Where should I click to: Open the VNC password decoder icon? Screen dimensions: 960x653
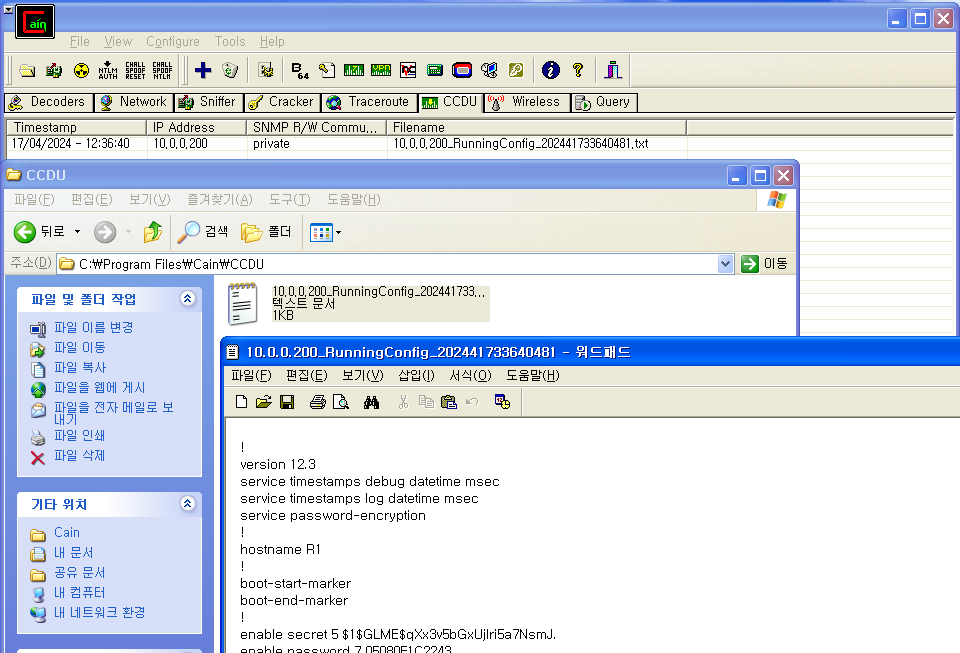coord(408,70)
